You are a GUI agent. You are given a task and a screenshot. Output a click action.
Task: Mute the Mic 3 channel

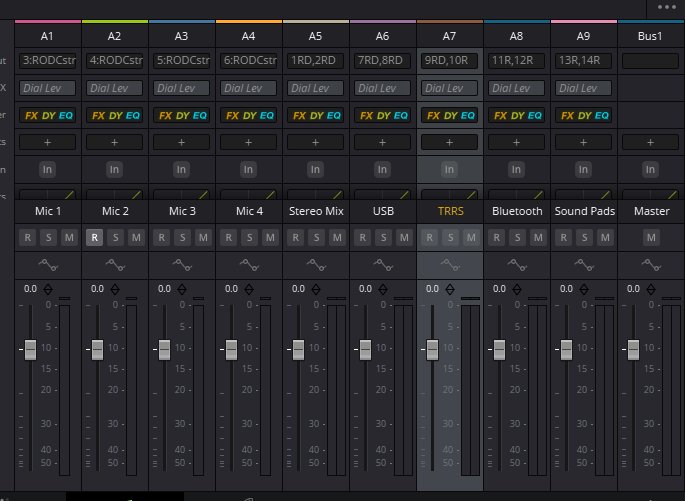(203, 238)
